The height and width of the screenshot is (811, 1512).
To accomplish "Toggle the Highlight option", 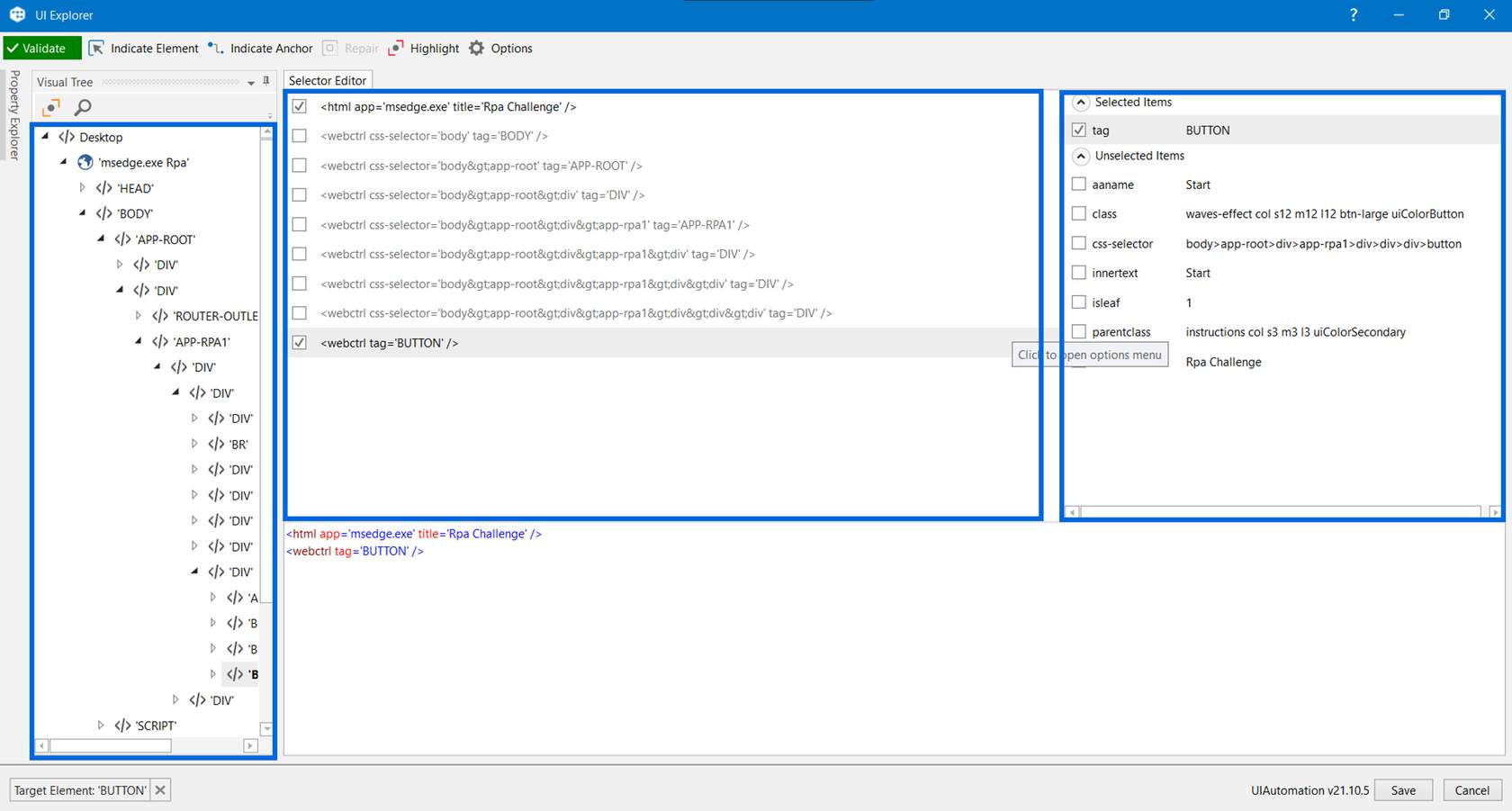I will click(424, 49).
